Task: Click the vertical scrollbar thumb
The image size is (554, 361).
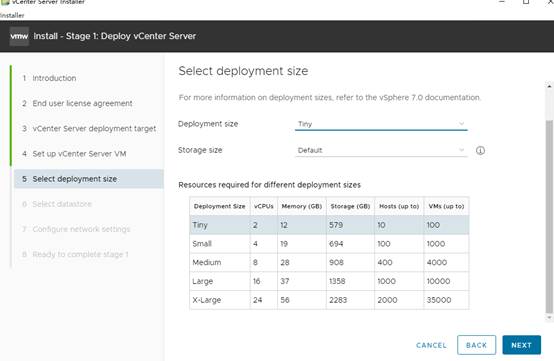Action: click(549, 217)
